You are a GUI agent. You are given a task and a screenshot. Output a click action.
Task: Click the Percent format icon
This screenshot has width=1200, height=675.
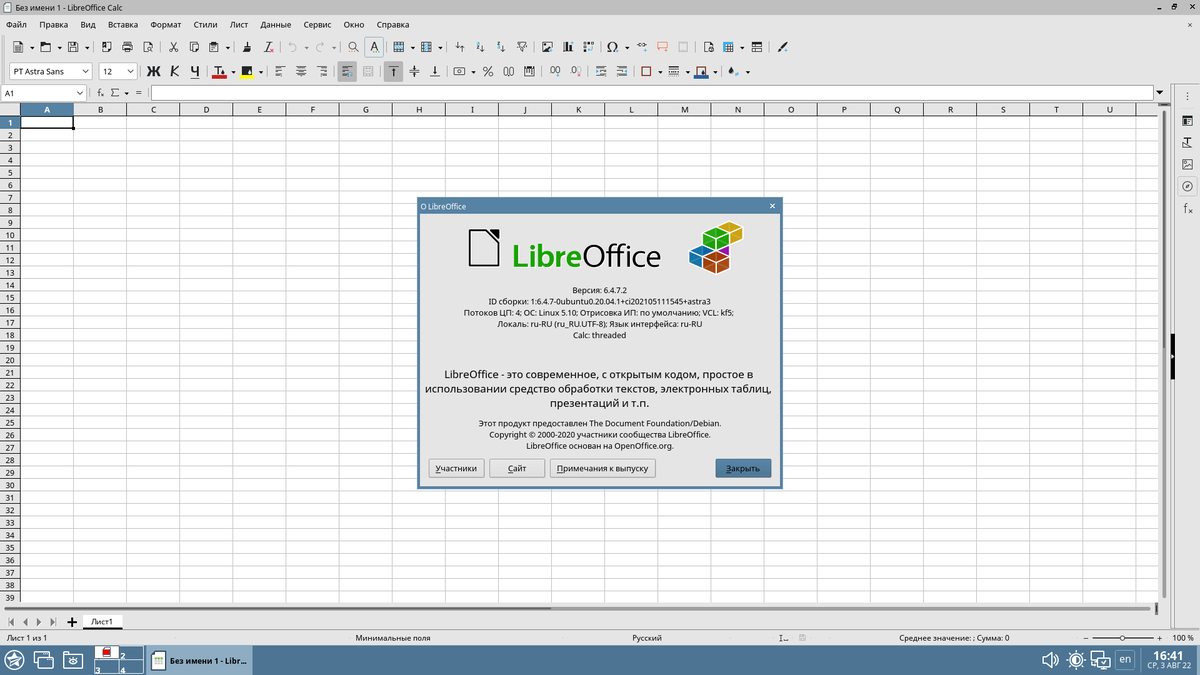tap(488, 71)
